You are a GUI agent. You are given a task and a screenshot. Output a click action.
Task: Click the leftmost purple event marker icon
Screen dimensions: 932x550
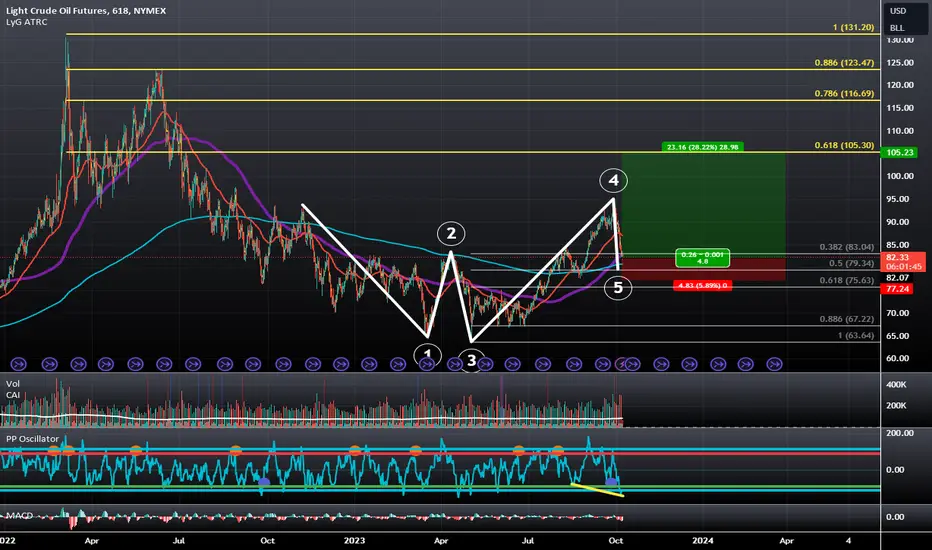click(18, 364)
